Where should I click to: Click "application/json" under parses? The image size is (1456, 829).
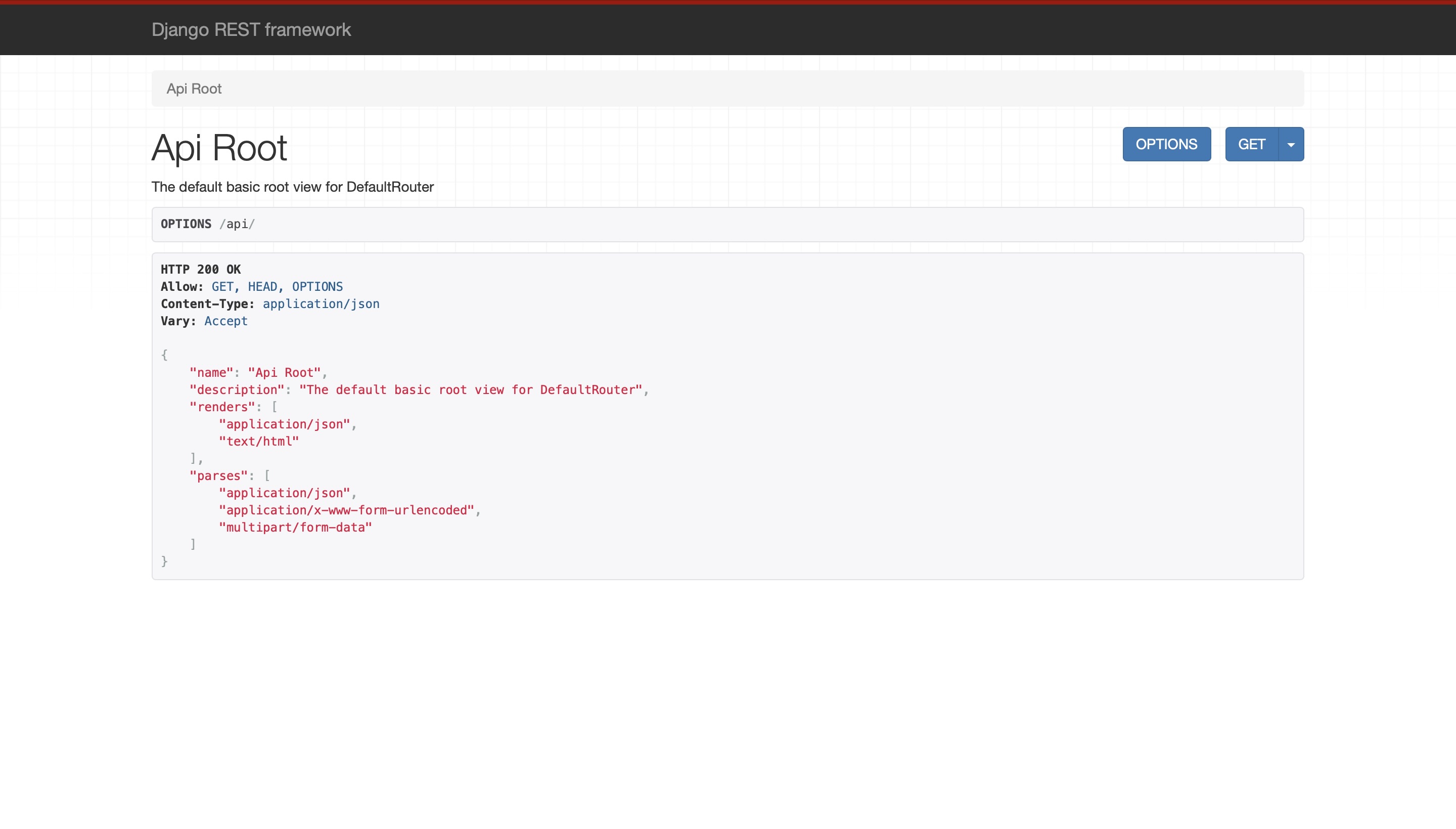285,493
